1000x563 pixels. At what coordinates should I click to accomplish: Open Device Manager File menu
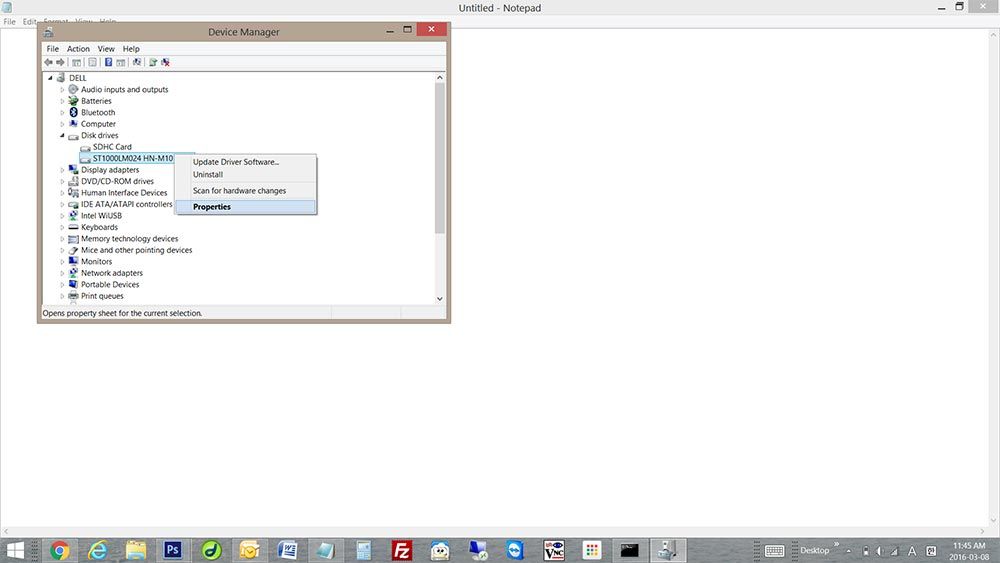pos(52,48)
